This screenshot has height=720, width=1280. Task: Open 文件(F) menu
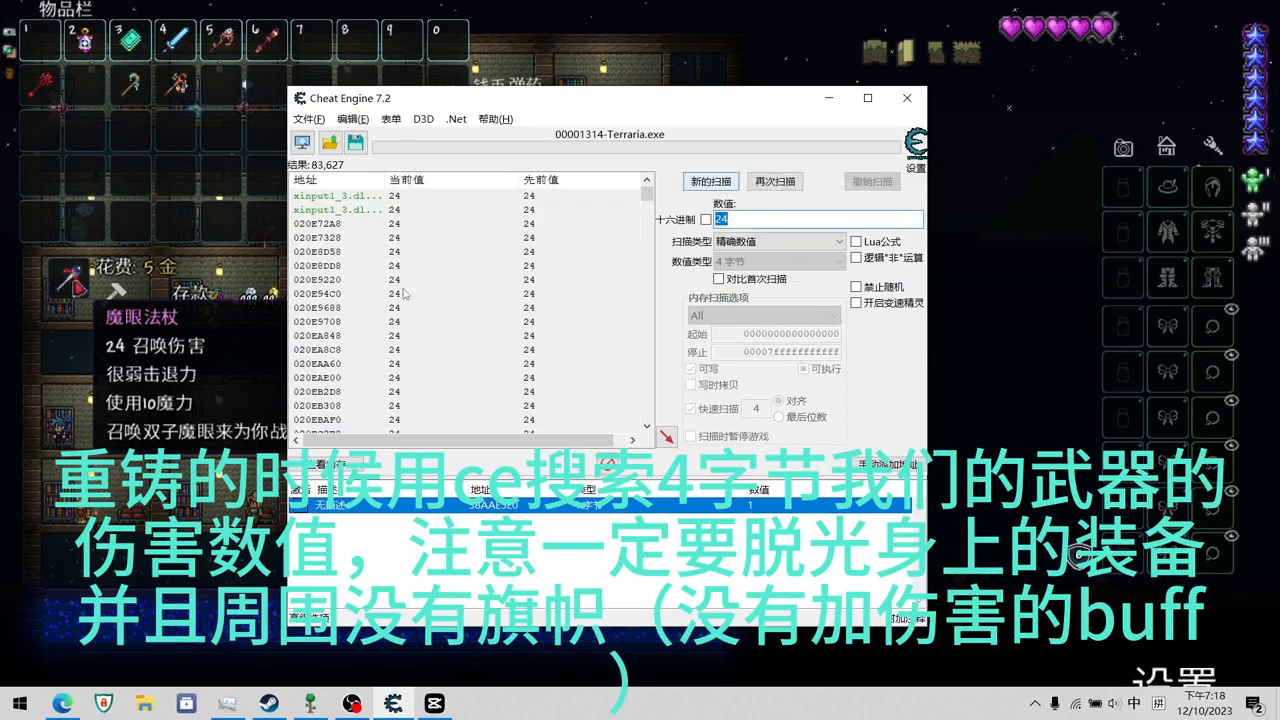309,119
